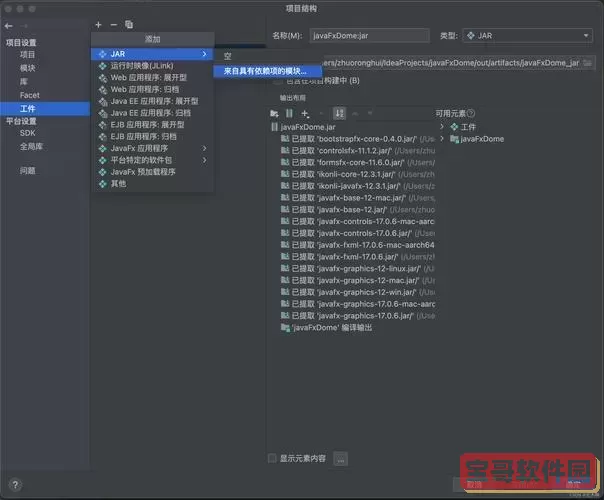Click the forward navigation arrow
This screenshot has height=500, width=604.
[x=24, y=26]
